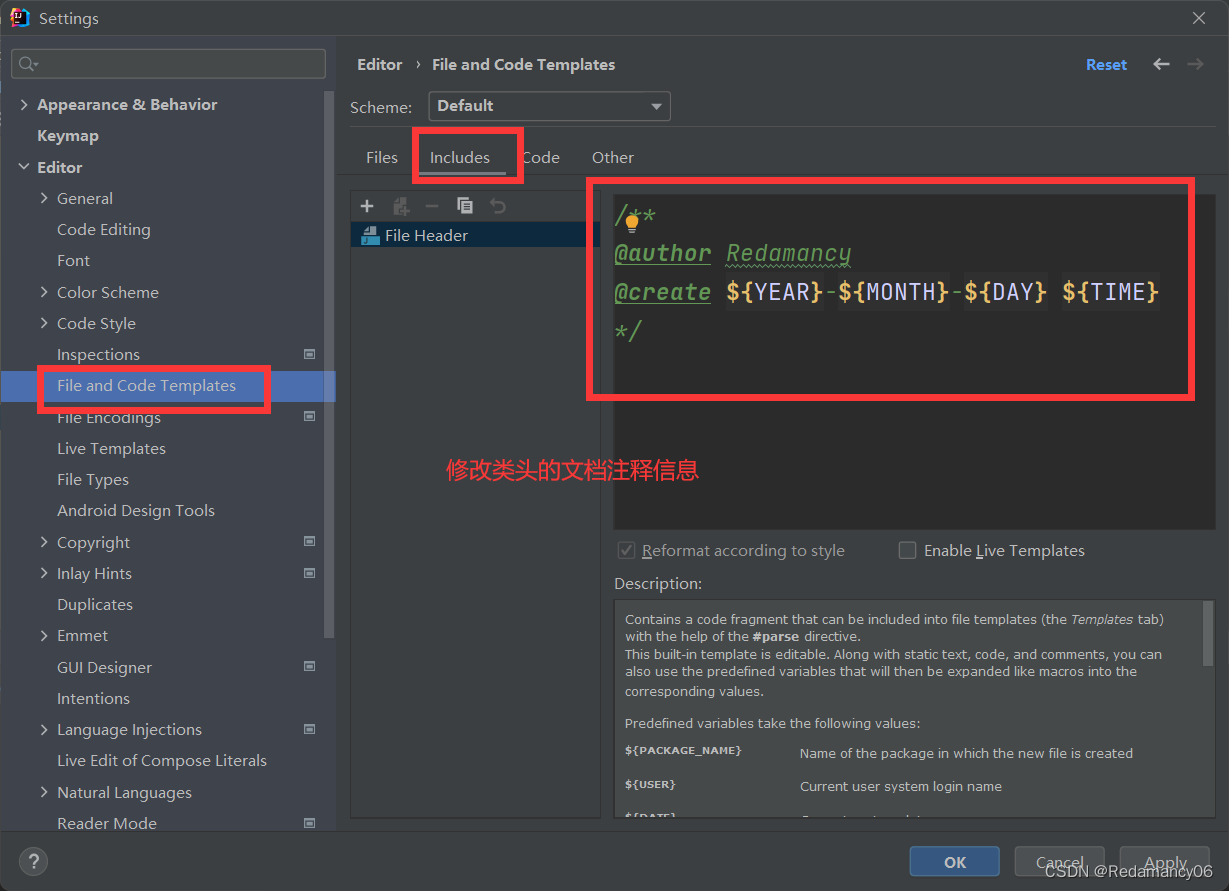Select File Header template in list
1229x891 pixels.
point(475,236)
